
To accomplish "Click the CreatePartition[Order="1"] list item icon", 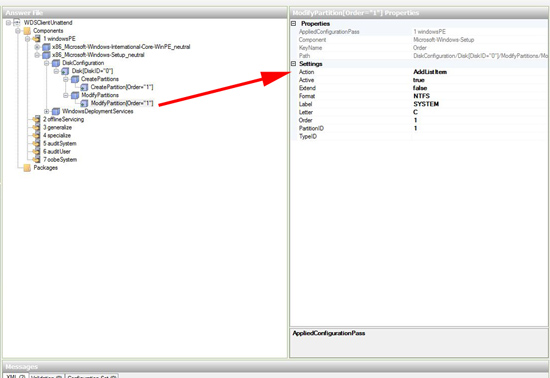I will 84,87.
